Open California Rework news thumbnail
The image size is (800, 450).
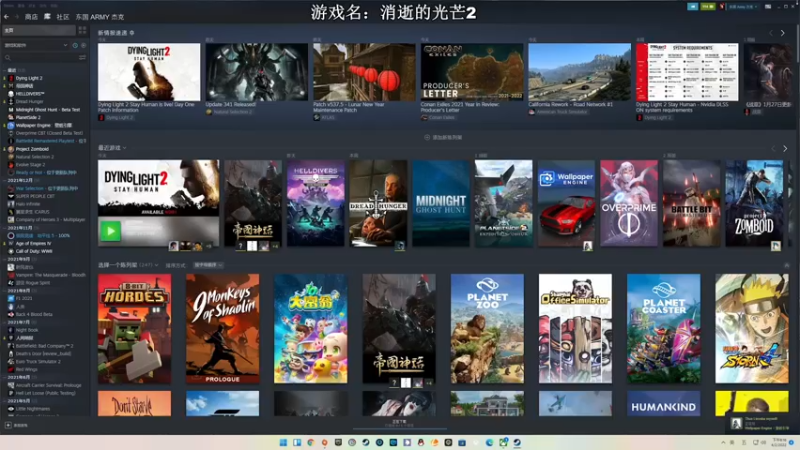(580, 72)
